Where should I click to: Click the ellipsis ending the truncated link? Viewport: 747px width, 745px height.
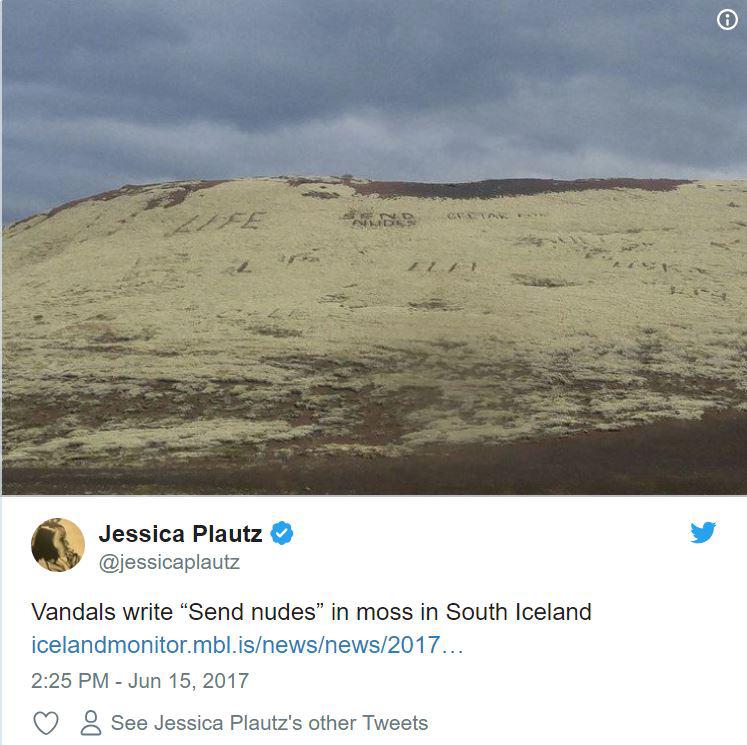pyautogui.click(x=452, y=645)
